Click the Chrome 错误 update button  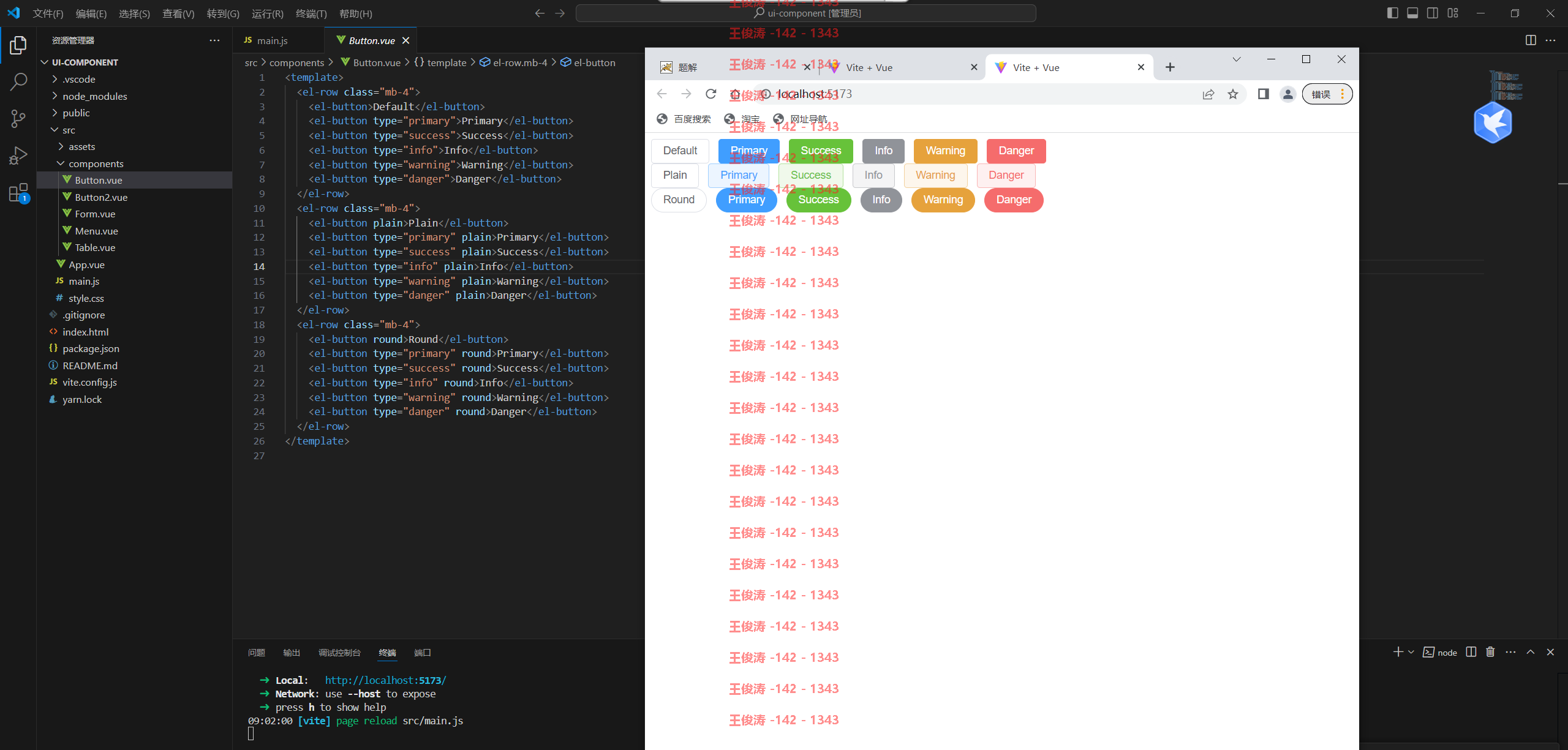point(1327,94)
